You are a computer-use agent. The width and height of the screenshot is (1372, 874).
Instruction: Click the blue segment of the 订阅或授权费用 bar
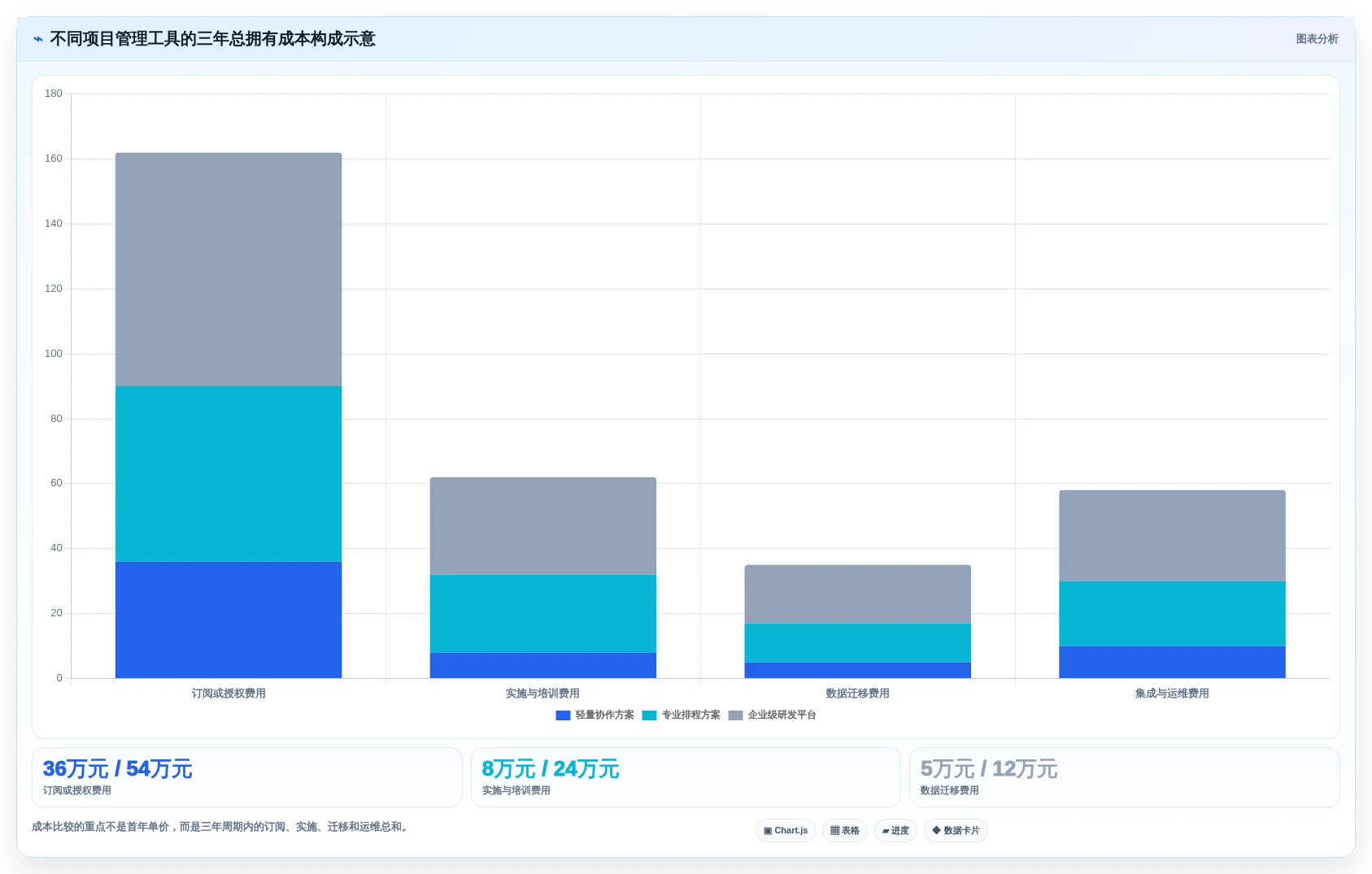coord(229,620)
